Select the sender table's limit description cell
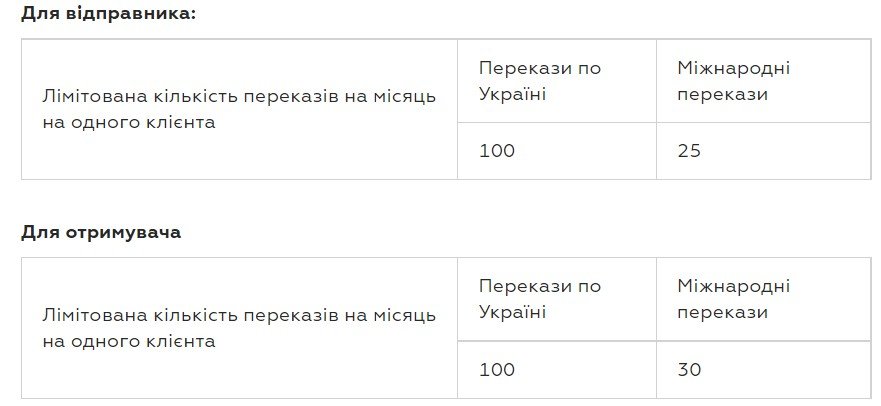This screenshot has height=406, width=881. 239,110
